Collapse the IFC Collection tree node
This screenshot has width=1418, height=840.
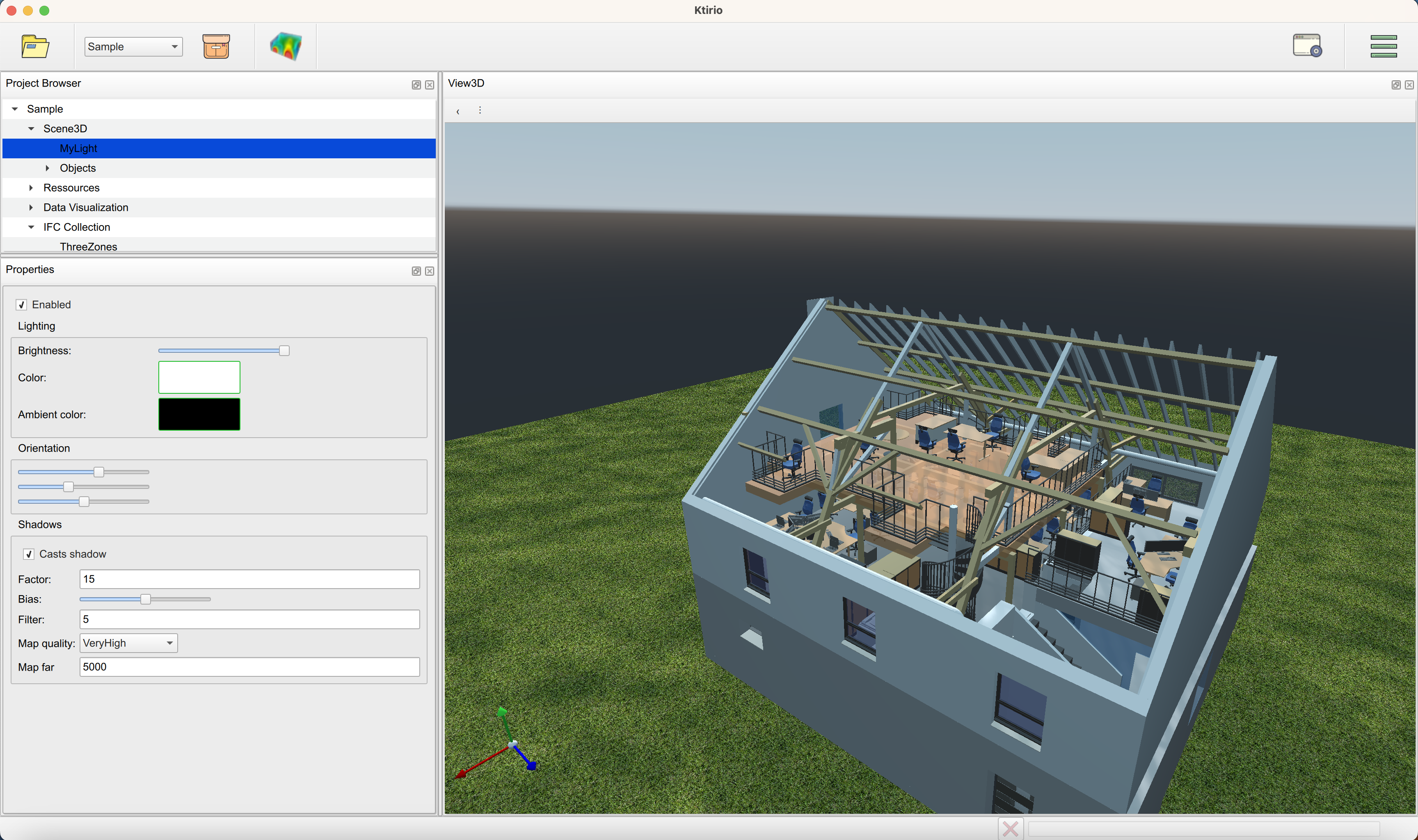point(31,227)
